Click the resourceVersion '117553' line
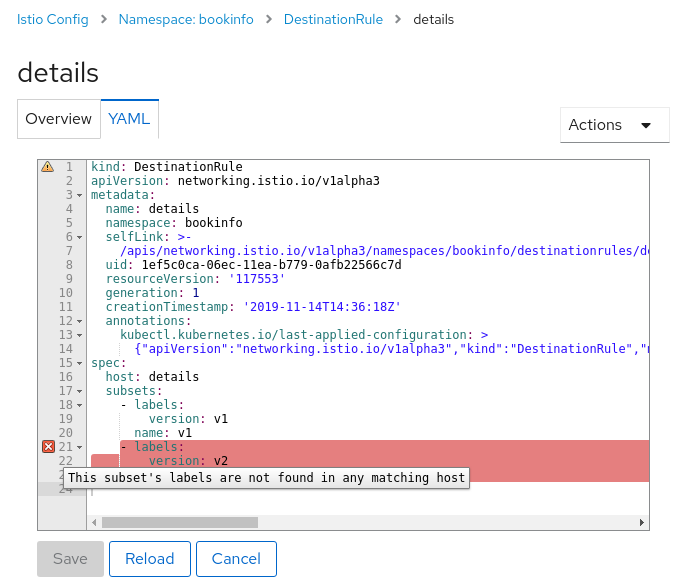Screen dimensions: 679x585 pos(195,278)
